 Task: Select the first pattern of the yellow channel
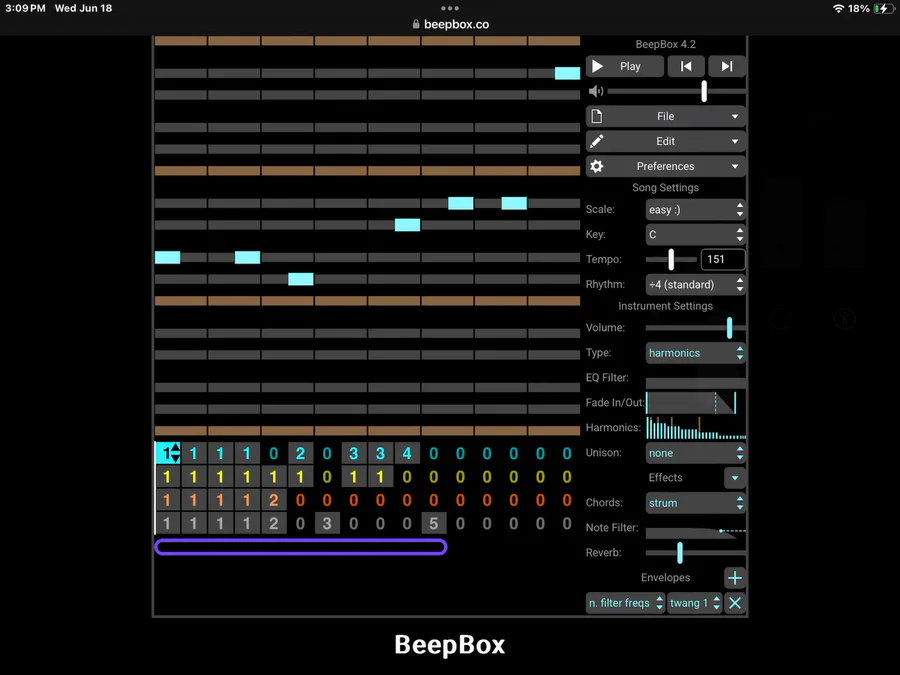(167, 477)
